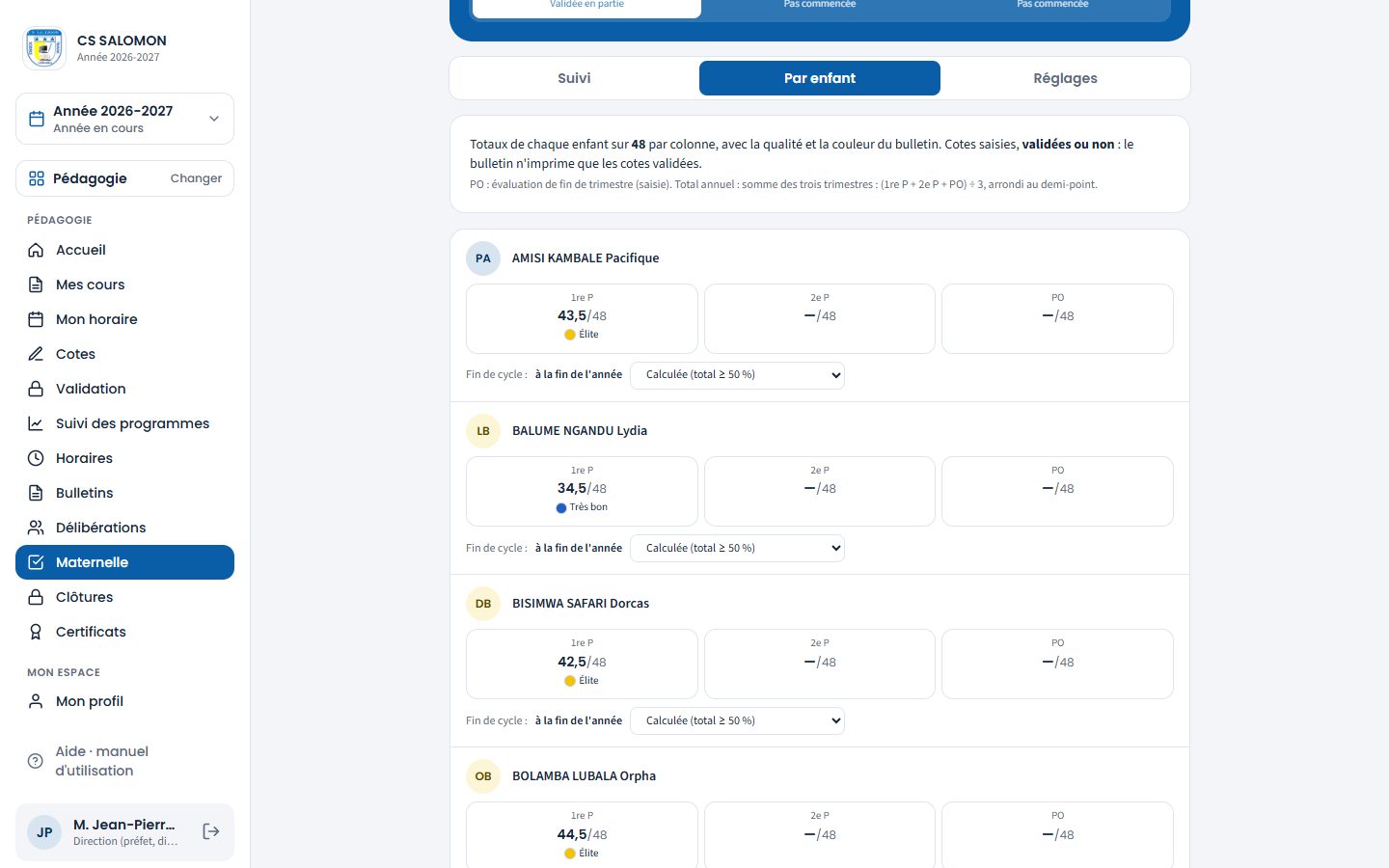The width and height of the screenshot is (1389, 868).
Task: Click the yellow Élite dot for AMISI KAMBALE
Action: pos(570,335)
